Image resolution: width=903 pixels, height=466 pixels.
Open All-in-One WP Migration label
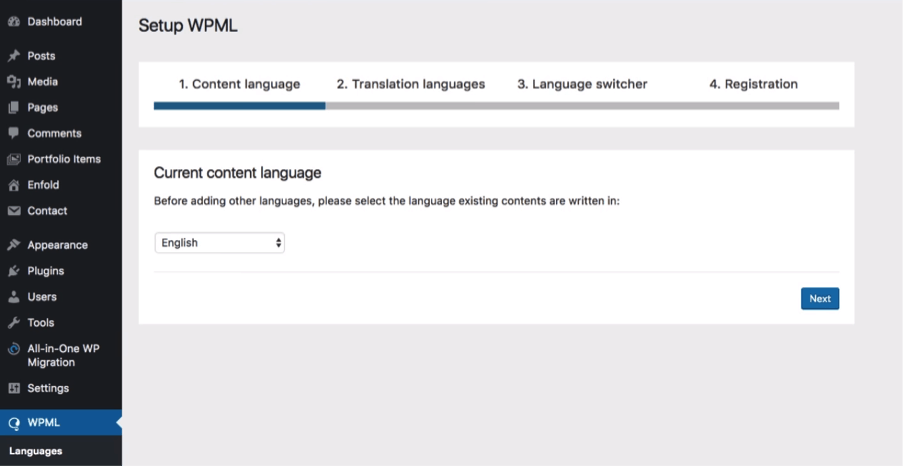63,355
